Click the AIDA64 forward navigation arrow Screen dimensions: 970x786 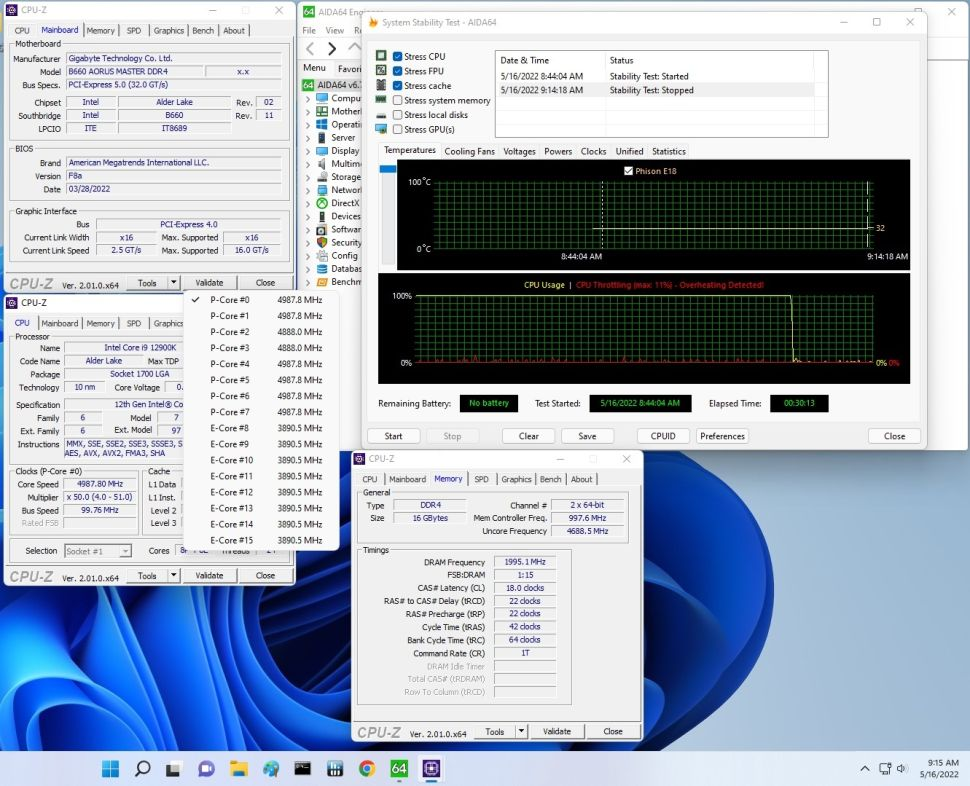[333, 49]
